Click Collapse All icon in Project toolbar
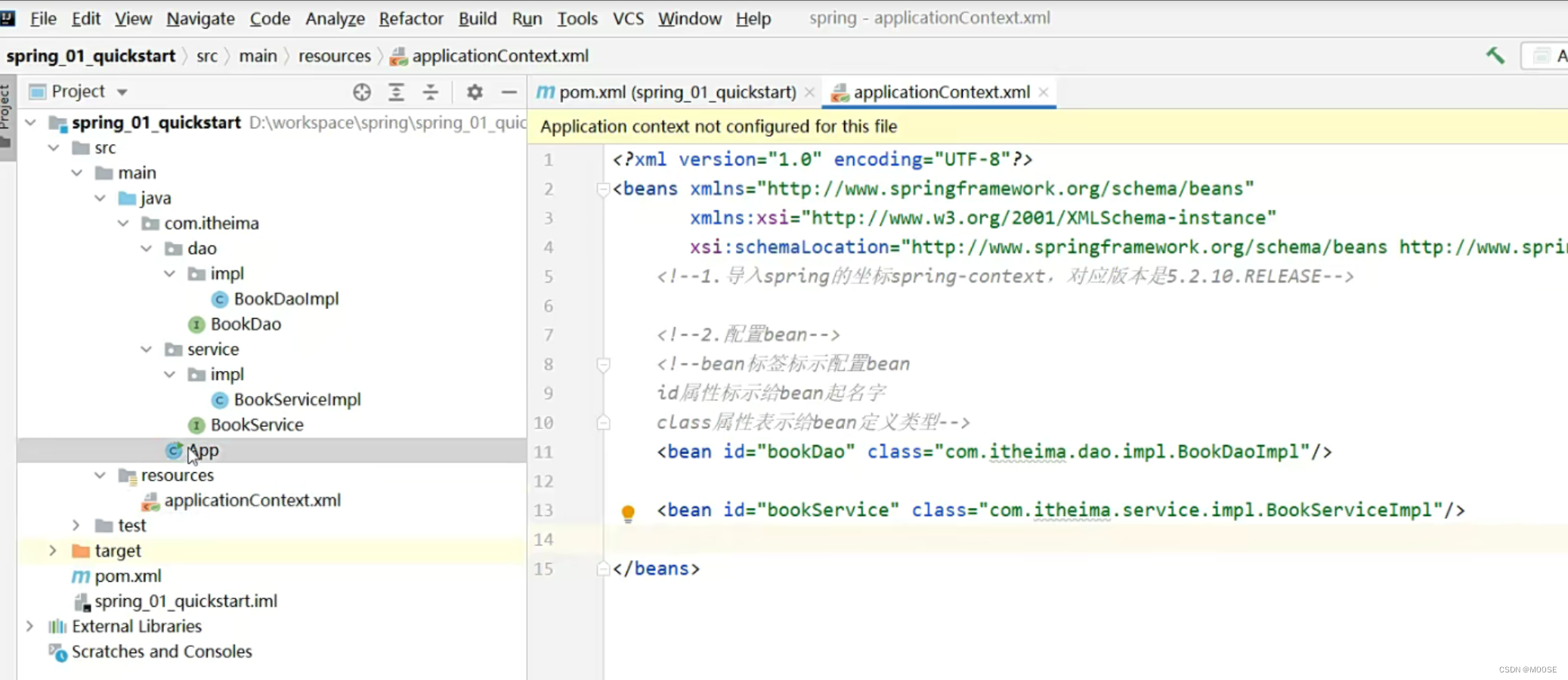1568x680 pixels. pyautogui.click(x=430, y=91)
